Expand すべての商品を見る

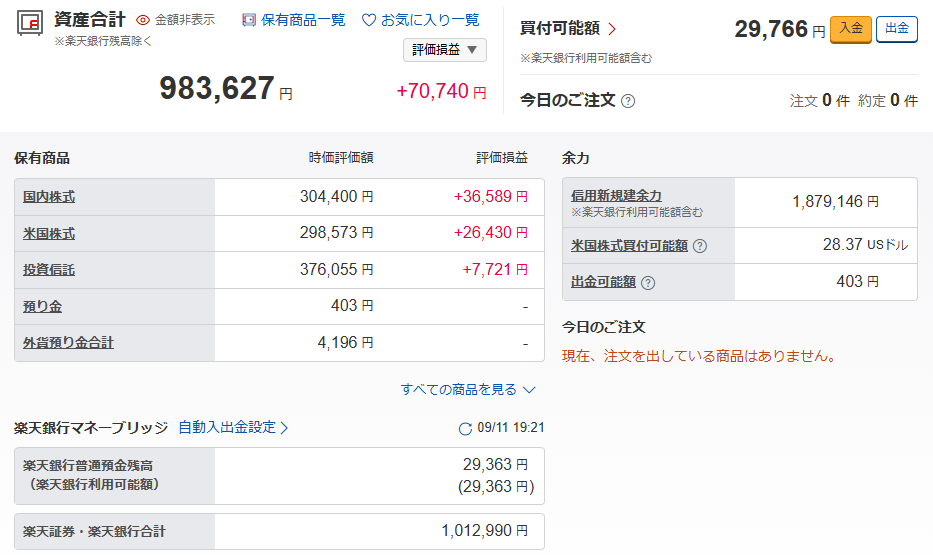click(x=468, y=390)
